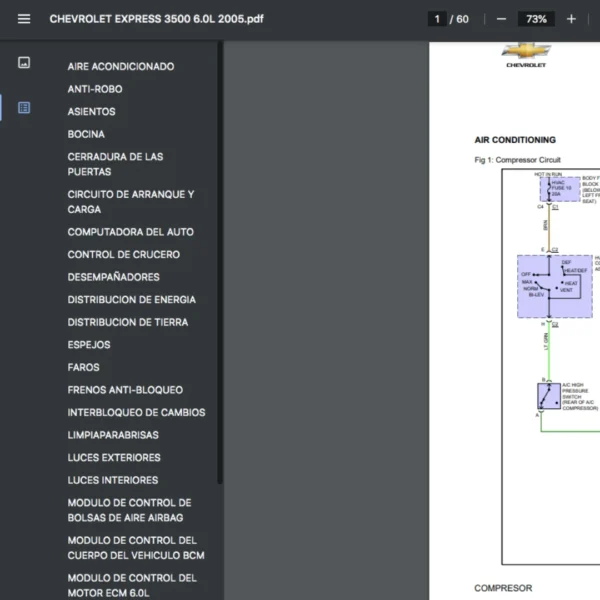Click the 73% zoom level field

pyautogui.click(x=536, y=19)
